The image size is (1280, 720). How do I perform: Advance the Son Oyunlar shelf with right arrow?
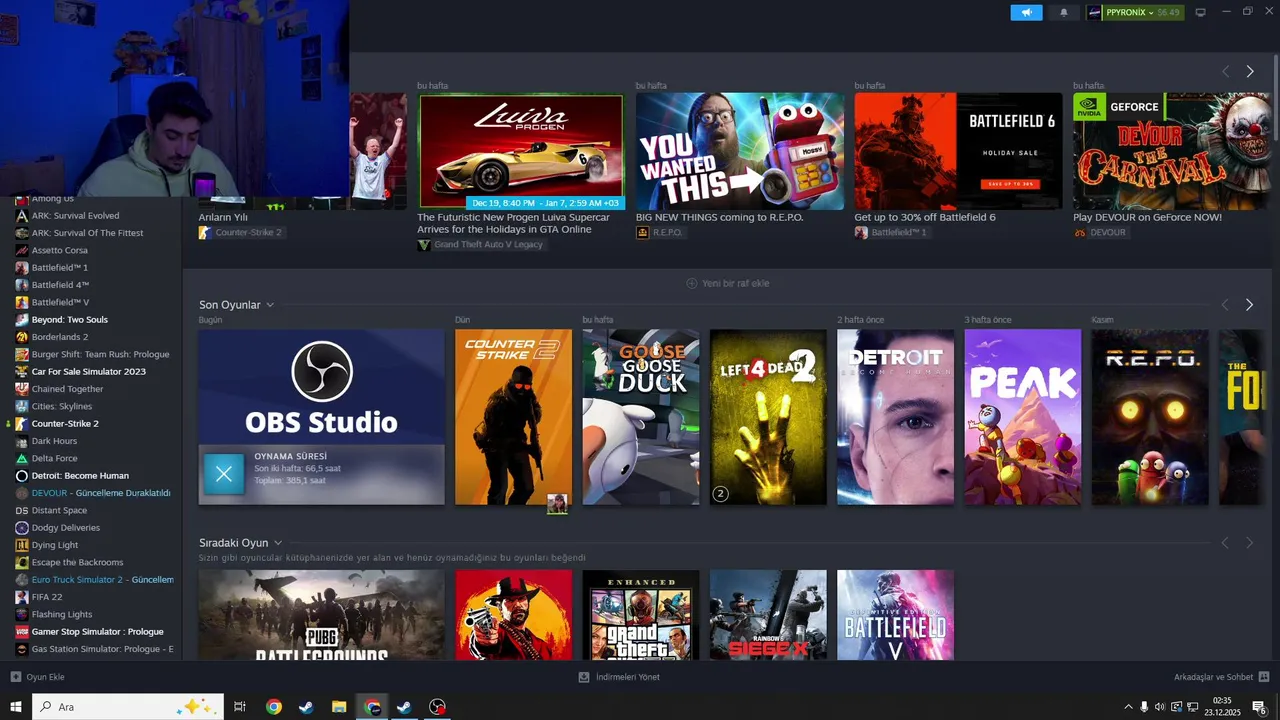tap(1250, 305)
